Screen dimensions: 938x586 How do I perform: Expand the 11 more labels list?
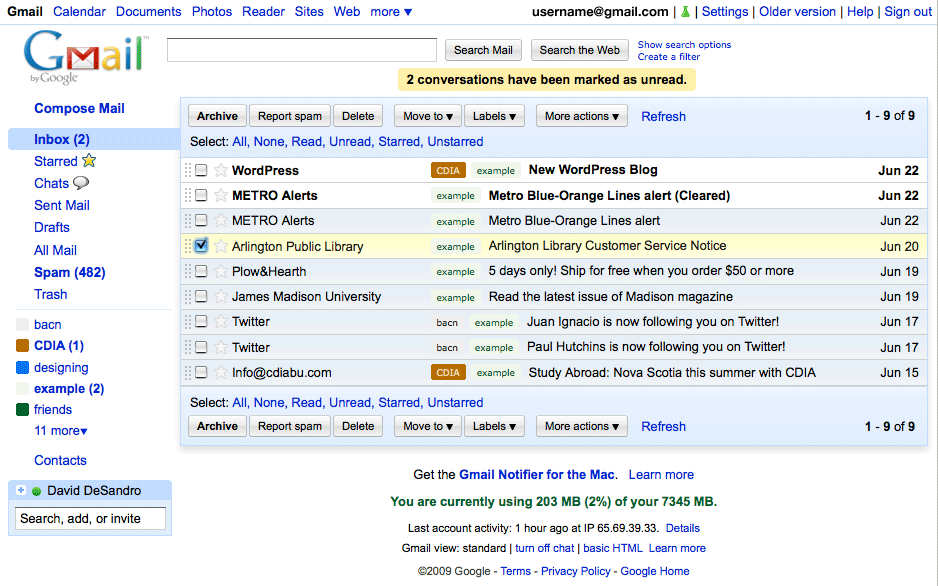[60, 430]
